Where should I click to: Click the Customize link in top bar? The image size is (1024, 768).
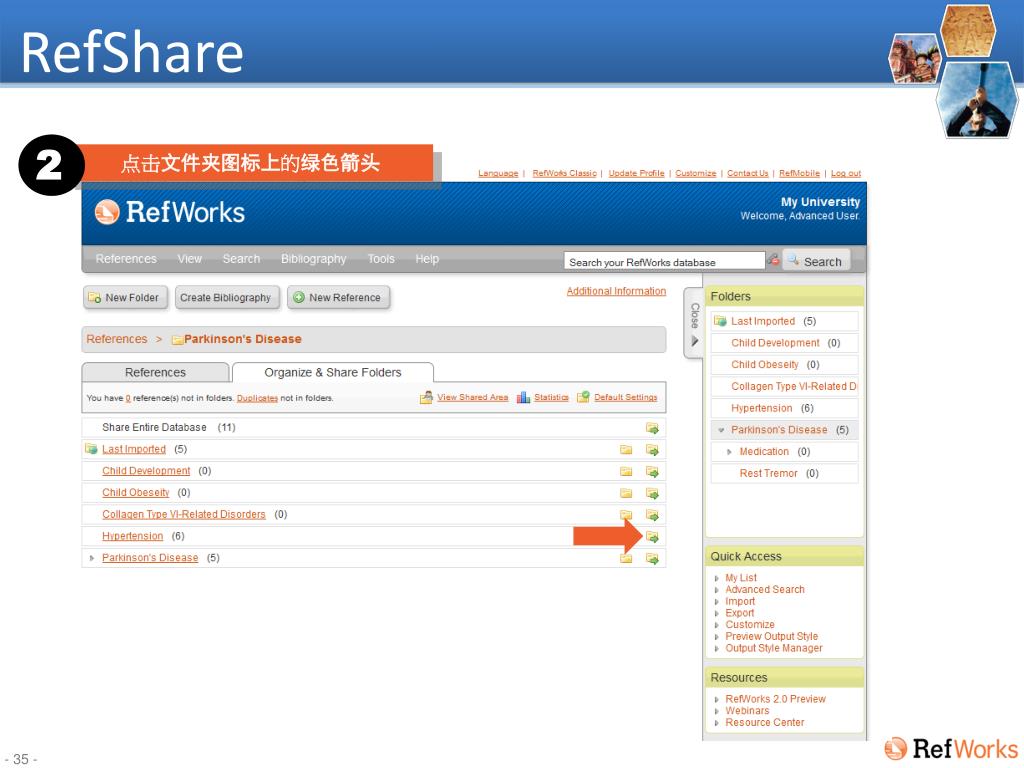point(696,173)
